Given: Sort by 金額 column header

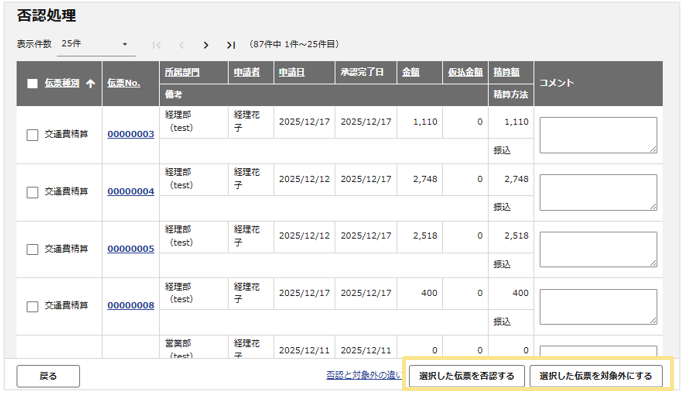Looking at the screenshot, I should click(411, 72).
